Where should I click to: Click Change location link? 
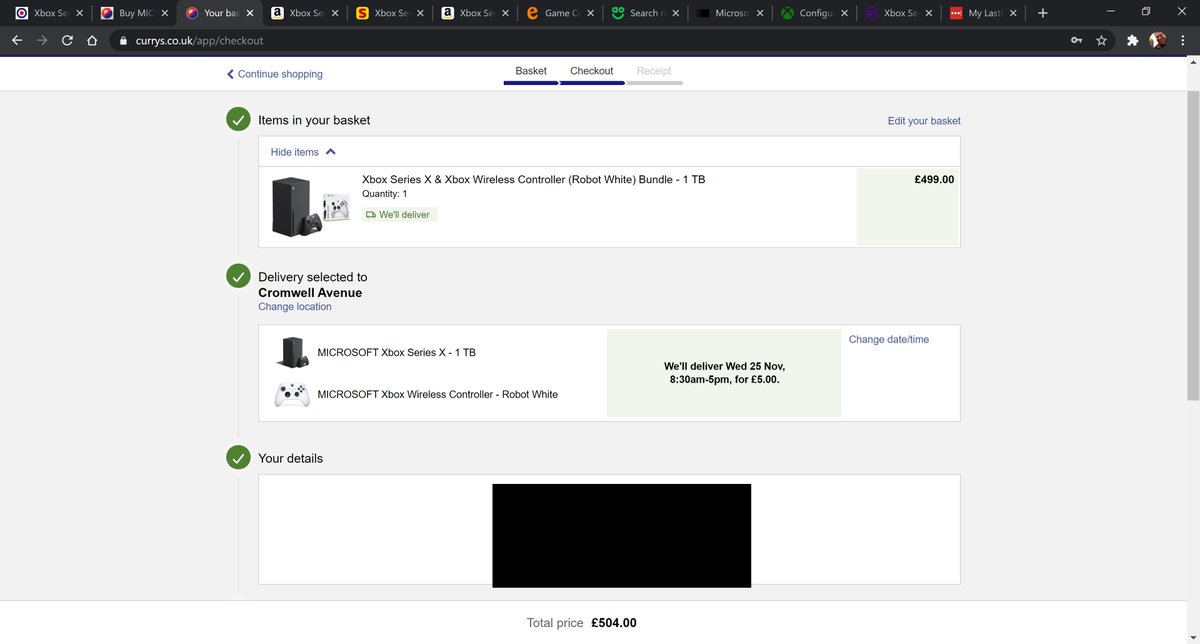[x=295, y=307]
